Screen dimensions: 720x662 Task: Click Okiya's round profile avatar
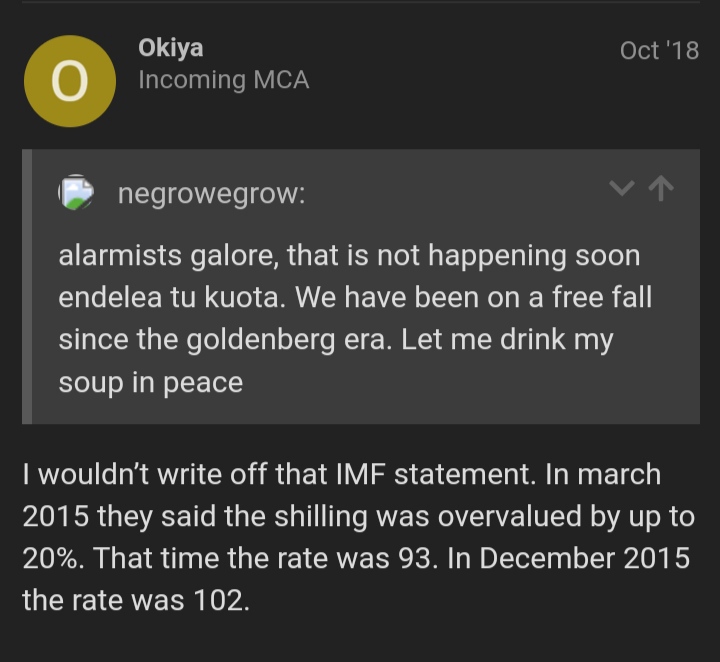69,81
